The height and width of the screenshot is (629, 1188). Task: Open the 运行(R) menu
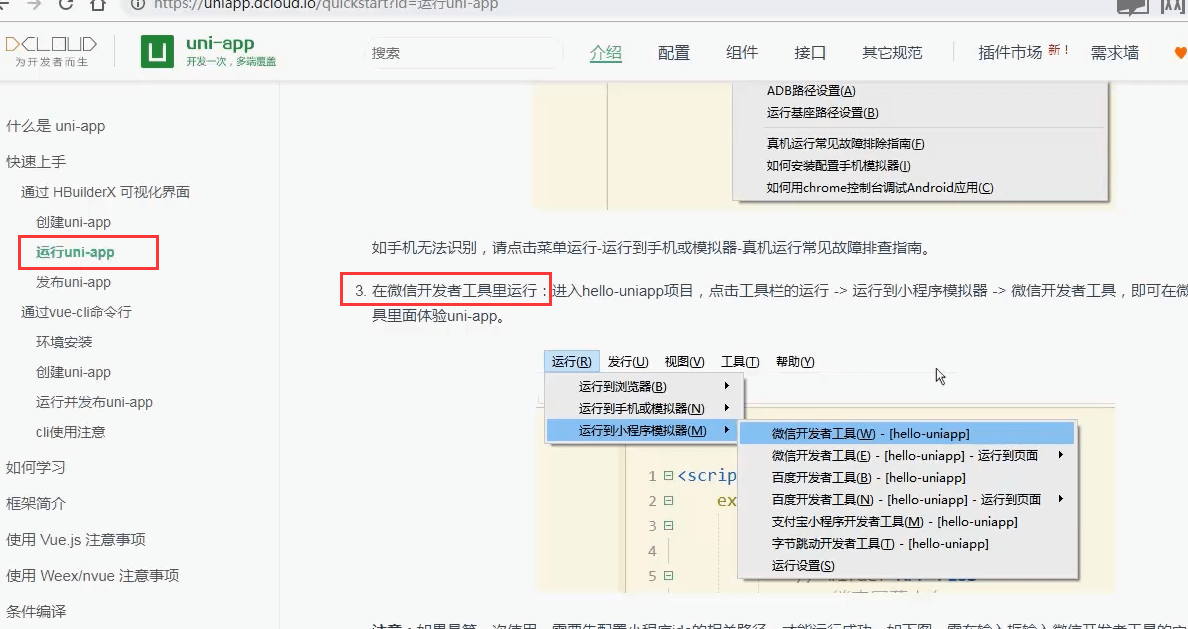tap(572, 361)
